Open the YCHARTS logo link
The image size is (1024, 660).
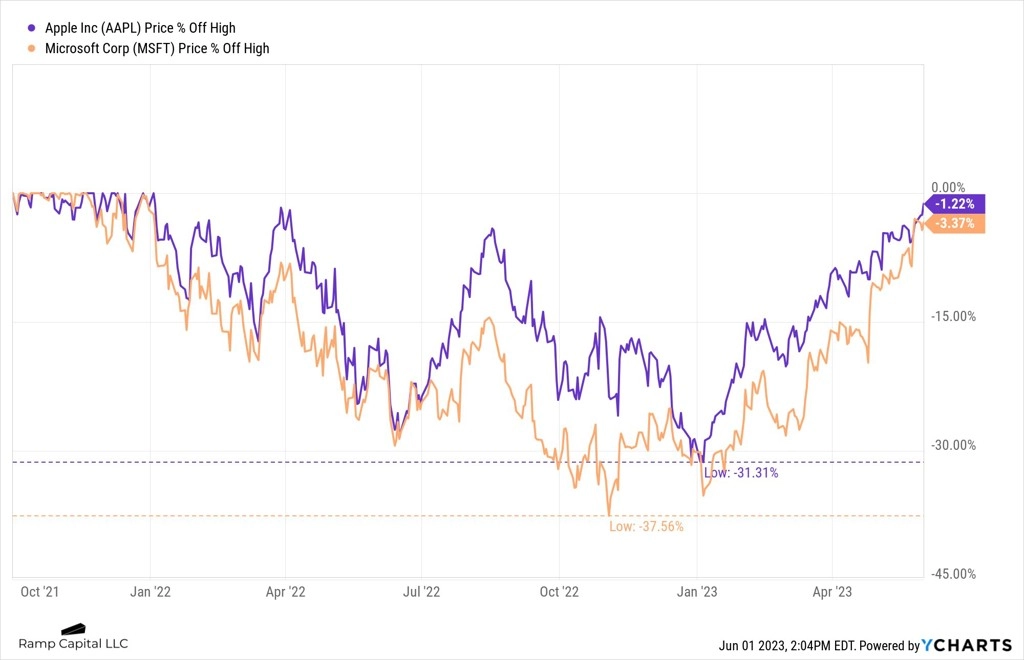(x=967, y=646)
